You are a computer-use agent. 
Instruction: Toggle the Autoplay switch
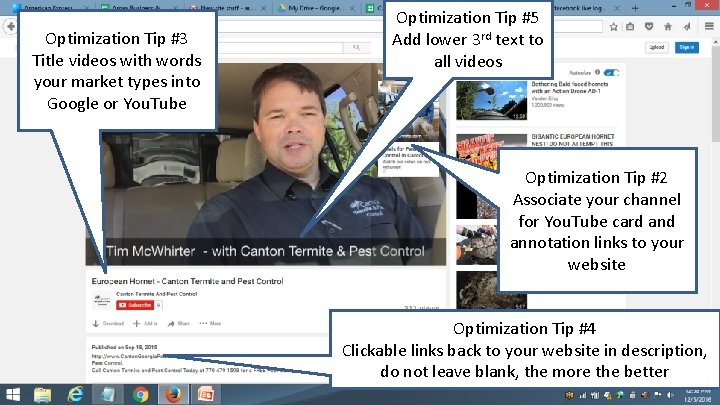(x=611, y=73)
